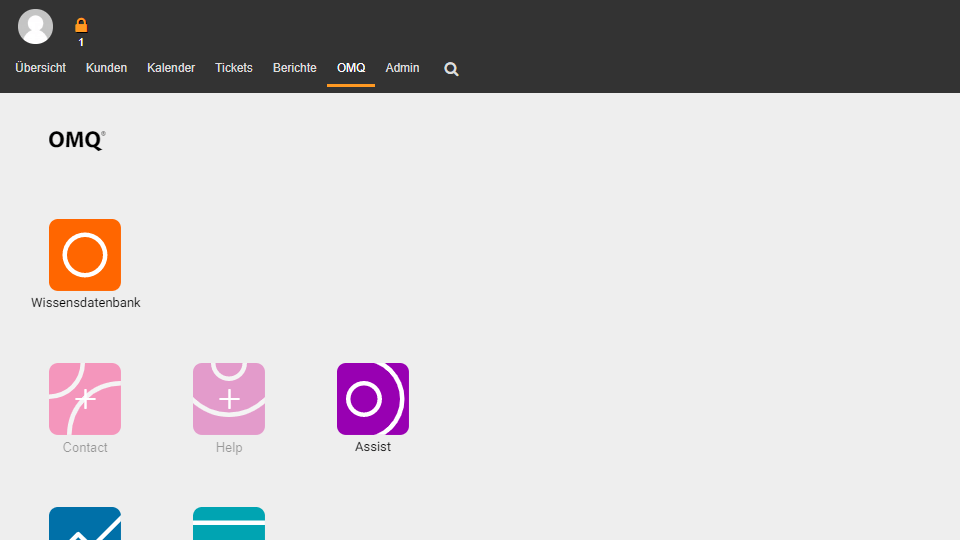The image size is (960, 540).
Task: Click the Assist label text
Action: (x=373, y=447)
